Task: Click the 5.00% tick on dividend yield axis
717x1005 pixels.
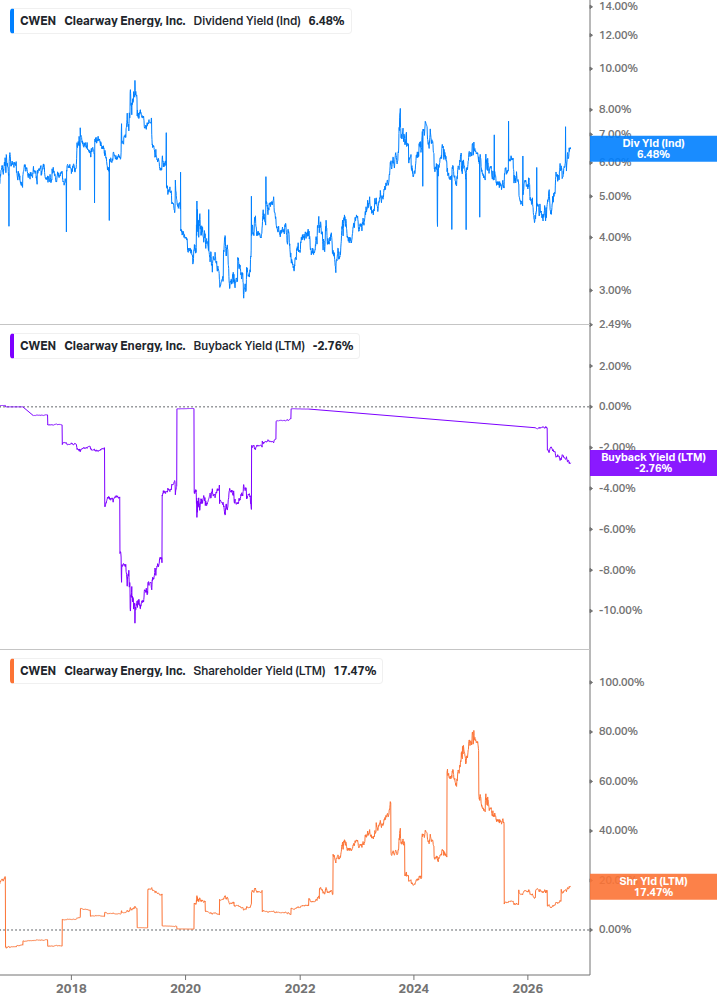Action: 615,196
